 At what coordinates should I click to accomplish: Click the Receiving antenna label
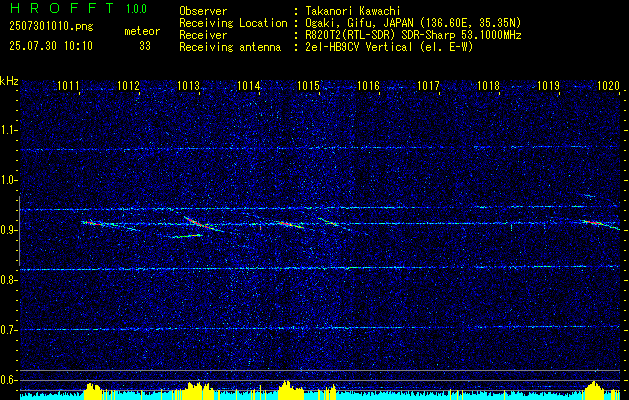coord(230,47)
